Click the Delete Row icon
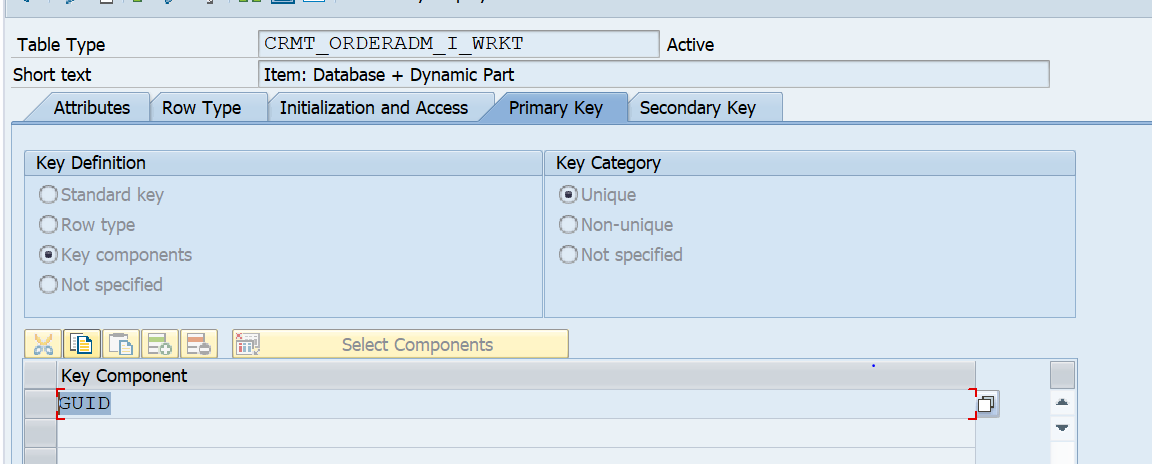The height and width of the screenshot is (464, 1152). (199, 345)
